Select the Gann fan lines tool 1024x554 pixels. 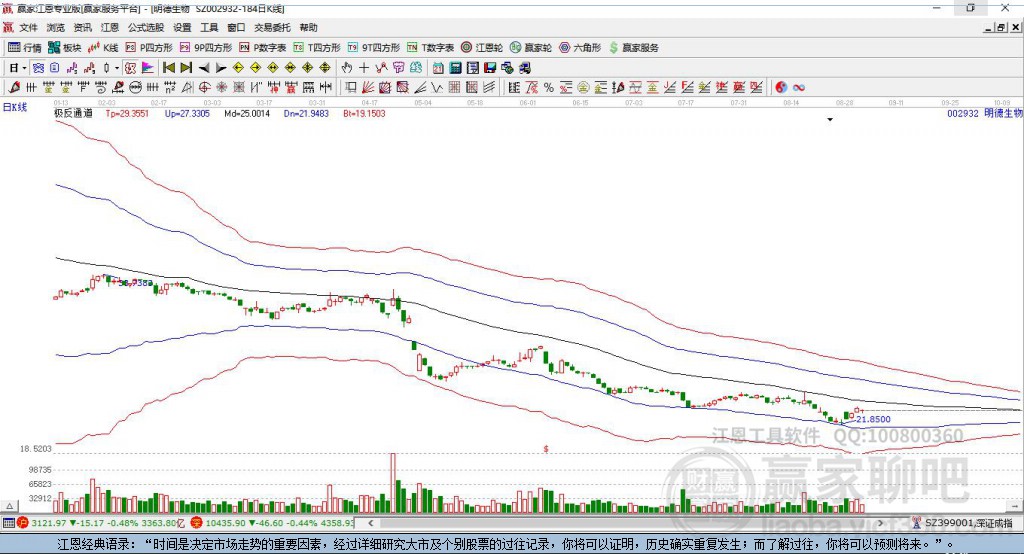click(368, 88)
